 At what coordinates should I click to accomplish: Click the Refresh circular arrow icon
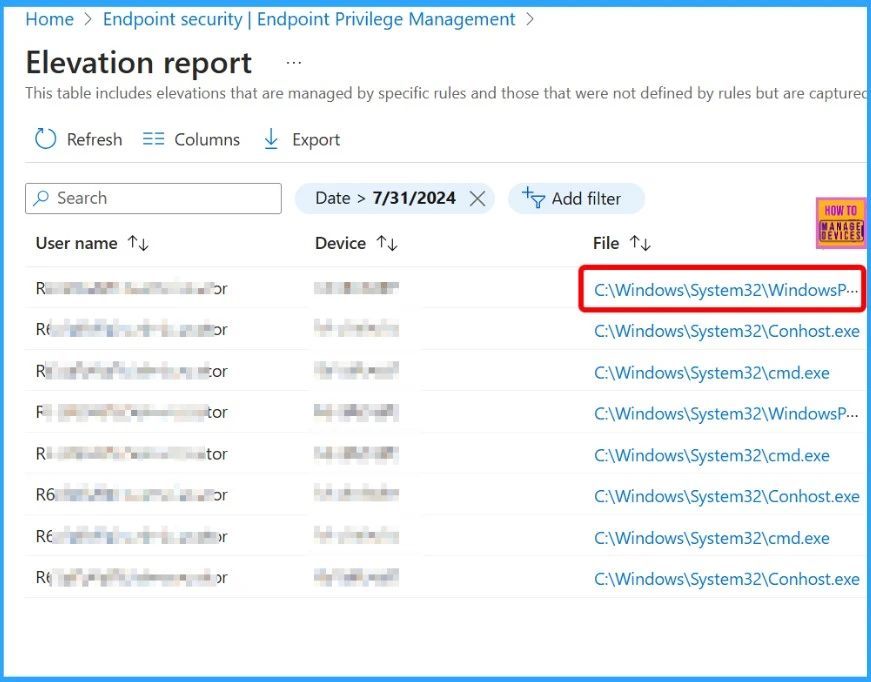tap(46, 139)
